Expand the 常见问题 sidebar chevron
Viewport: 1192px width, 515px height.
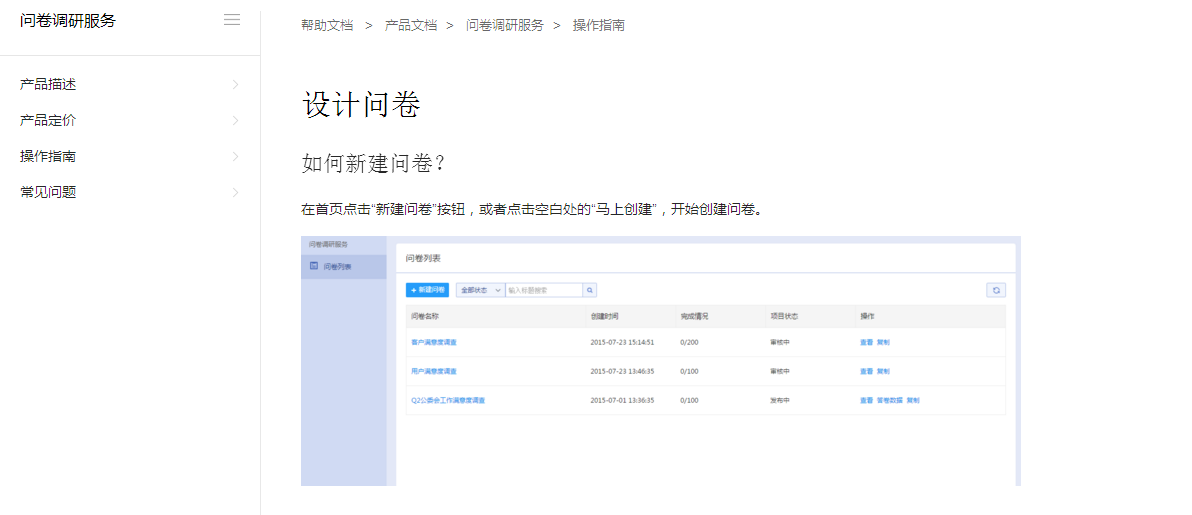pyautogui.click(x=236, y=193)
